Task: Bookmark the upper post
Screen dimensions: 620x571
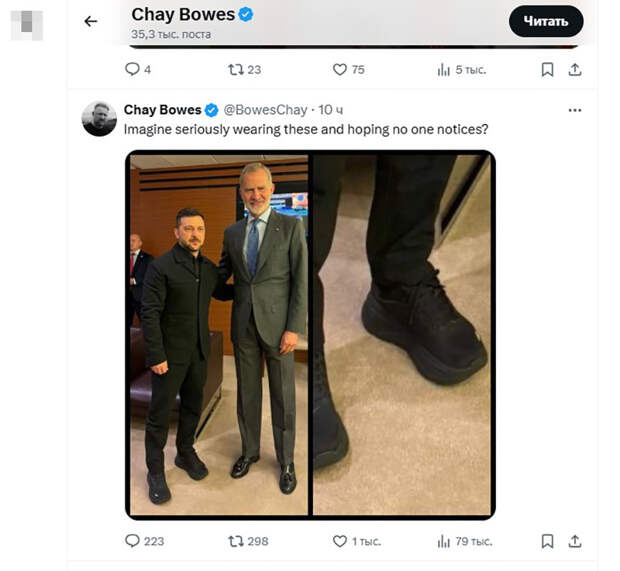Action: tap(547, 69)
